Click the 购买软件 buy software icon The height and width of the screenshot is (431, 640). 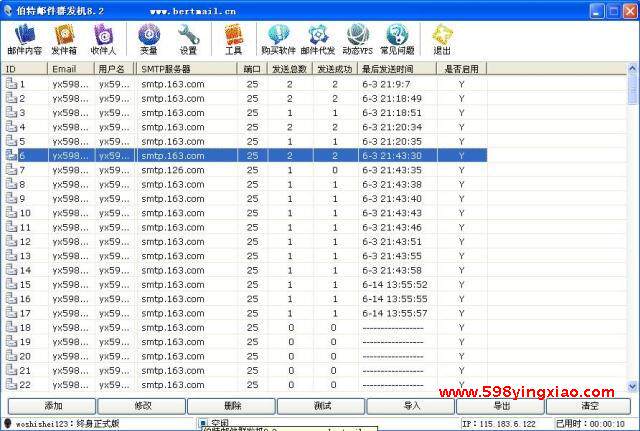coord(278,39)
